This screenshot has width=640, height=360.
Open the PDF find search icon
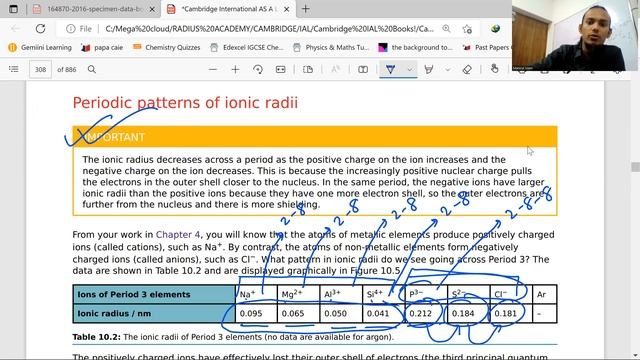pyautogui.click(x=92, y=69)
